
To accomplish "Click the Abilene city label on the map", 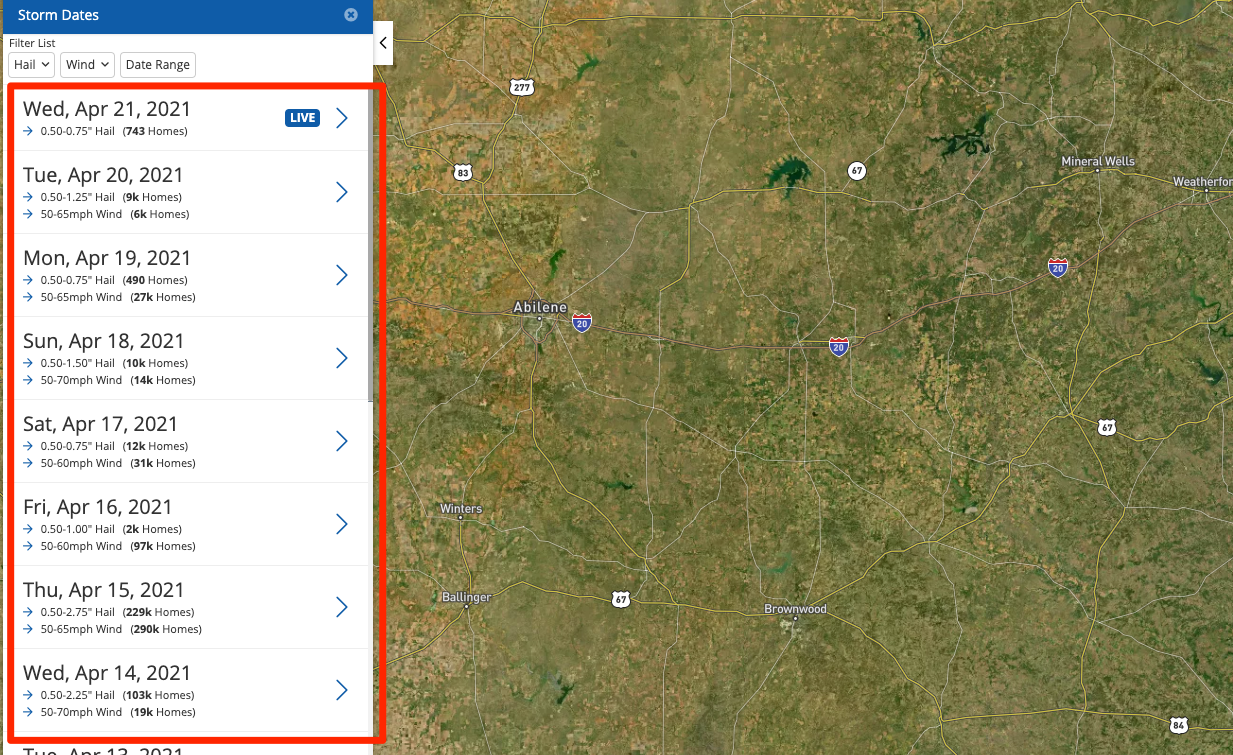I will coord(539,307).
